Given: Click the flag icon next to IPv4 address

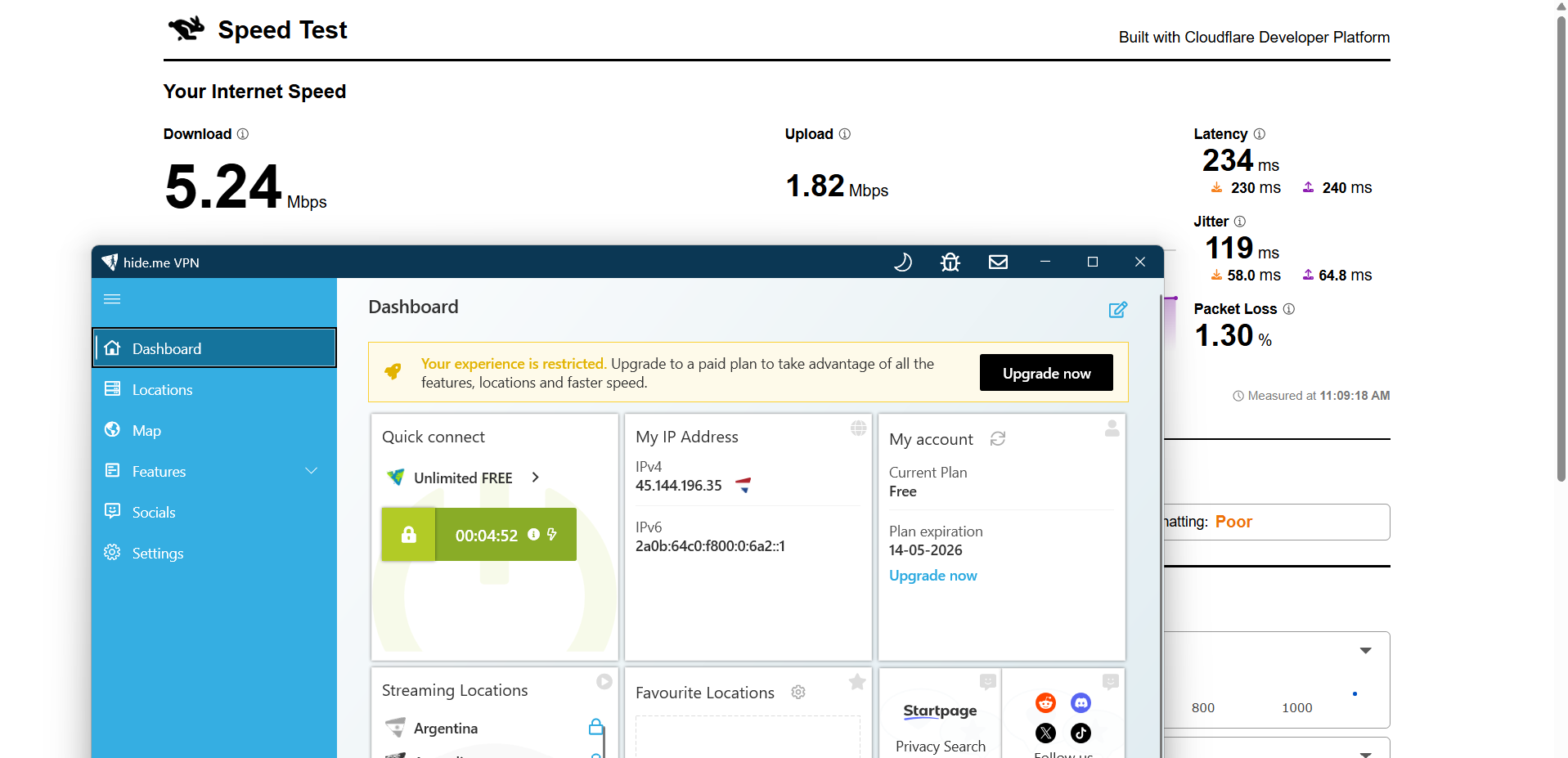Looking at the screenshot, I should coord(744,486).
